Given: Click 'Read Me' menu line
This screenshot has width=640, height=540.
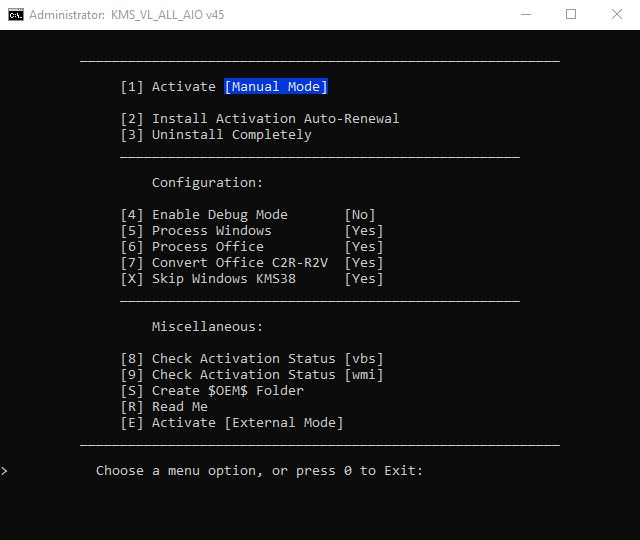Looking at the screenshot, I should click(164, 407).
